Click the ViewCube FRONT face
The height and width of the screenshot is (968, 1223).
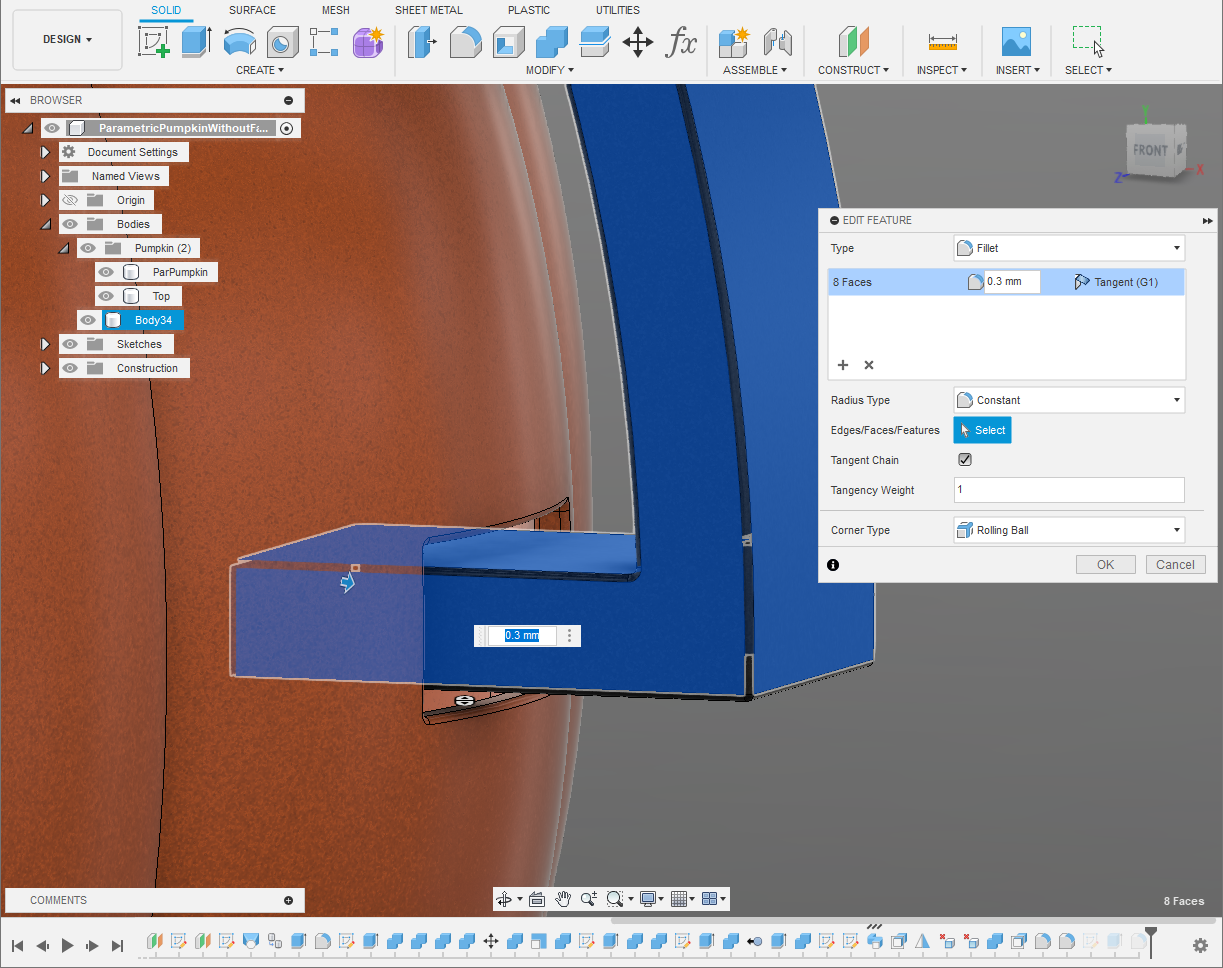[1150, 151]
